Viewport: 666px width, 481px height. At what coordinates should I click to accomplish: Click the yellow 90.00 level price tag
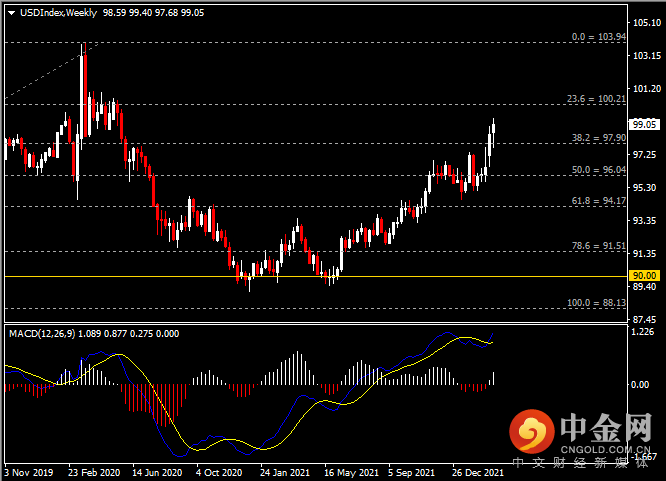pos(644,276)
